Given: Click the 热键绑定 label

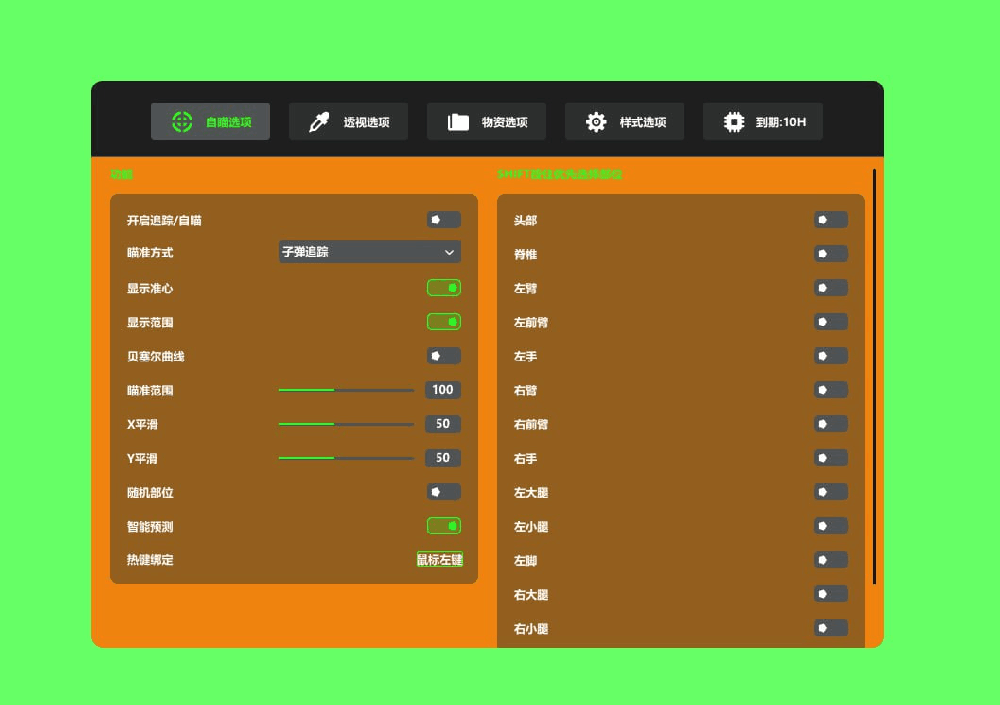Looking at the screenshot, I should [x=150, y=560].
